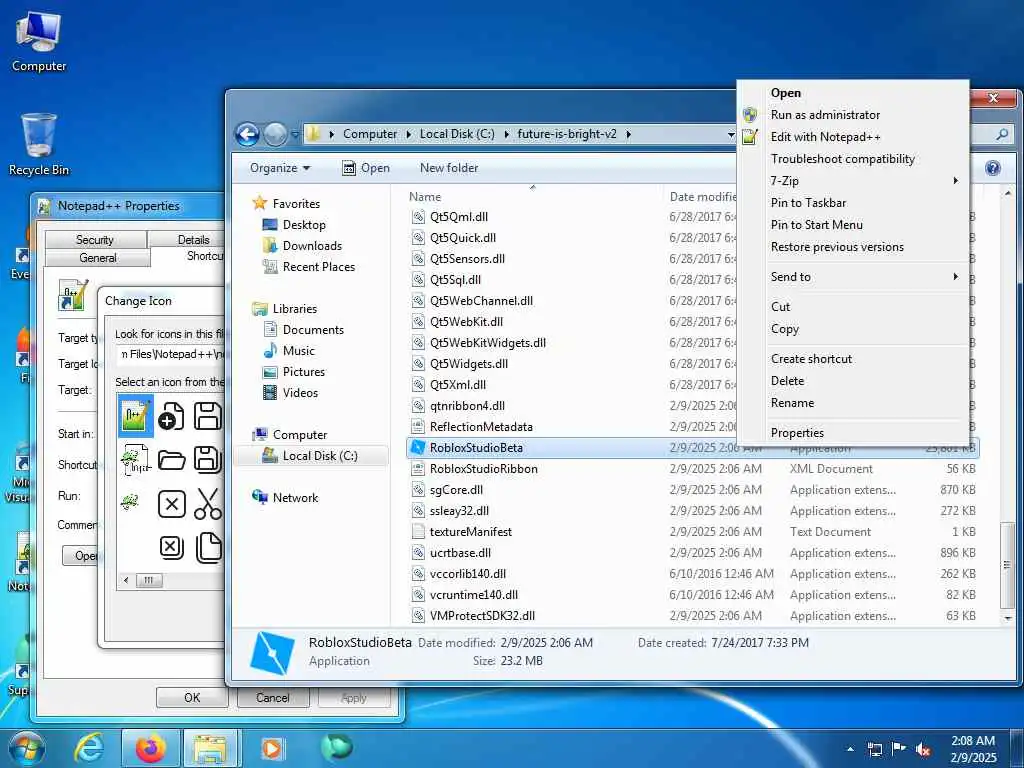Select the textureManifest file
This screenshot has height=768, width=1024.
470,532
